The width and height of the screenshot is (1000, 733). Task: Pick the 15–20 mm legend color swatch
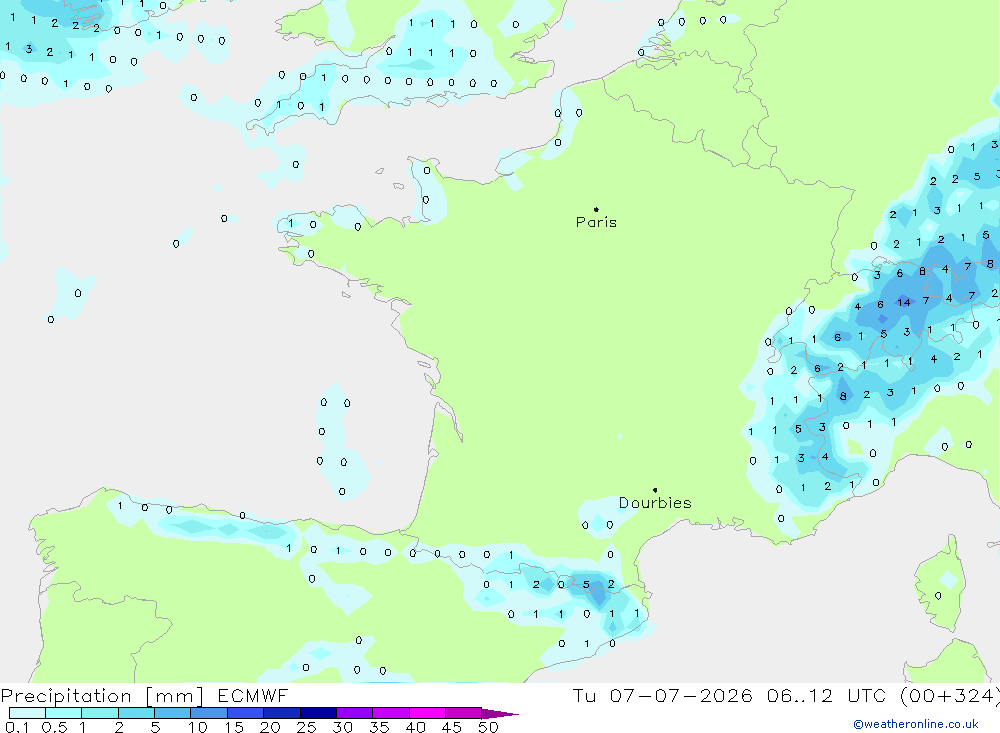coord(245,713)
